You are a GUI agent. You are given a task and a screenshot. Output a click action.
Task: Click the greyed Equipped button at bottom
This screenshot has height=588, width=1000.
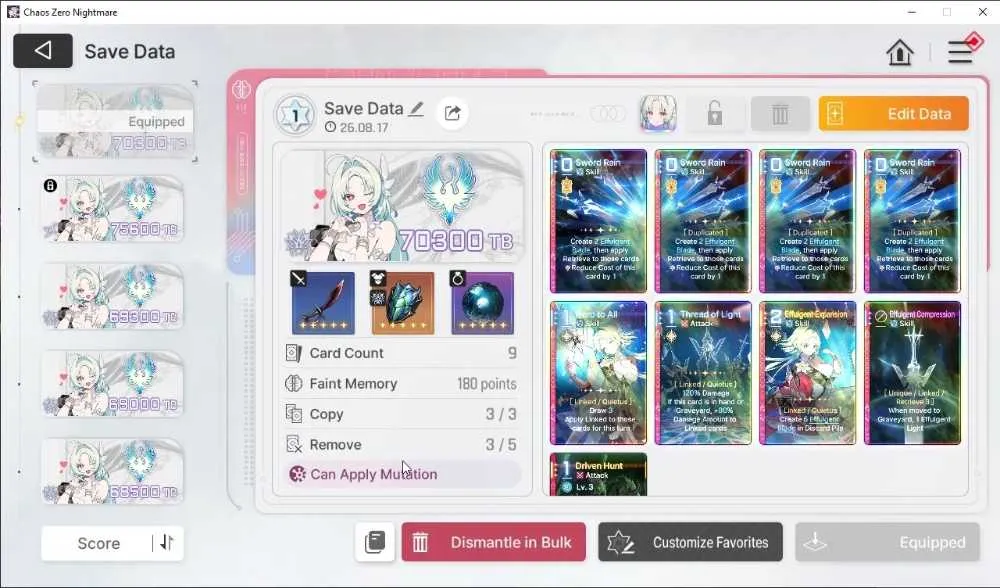tap(887, 542)
